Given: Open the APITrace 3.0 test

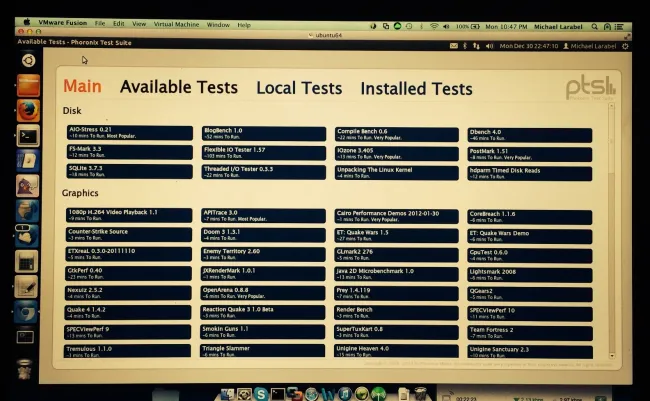Looking at the screenshot, I should [x=263, y=216].
